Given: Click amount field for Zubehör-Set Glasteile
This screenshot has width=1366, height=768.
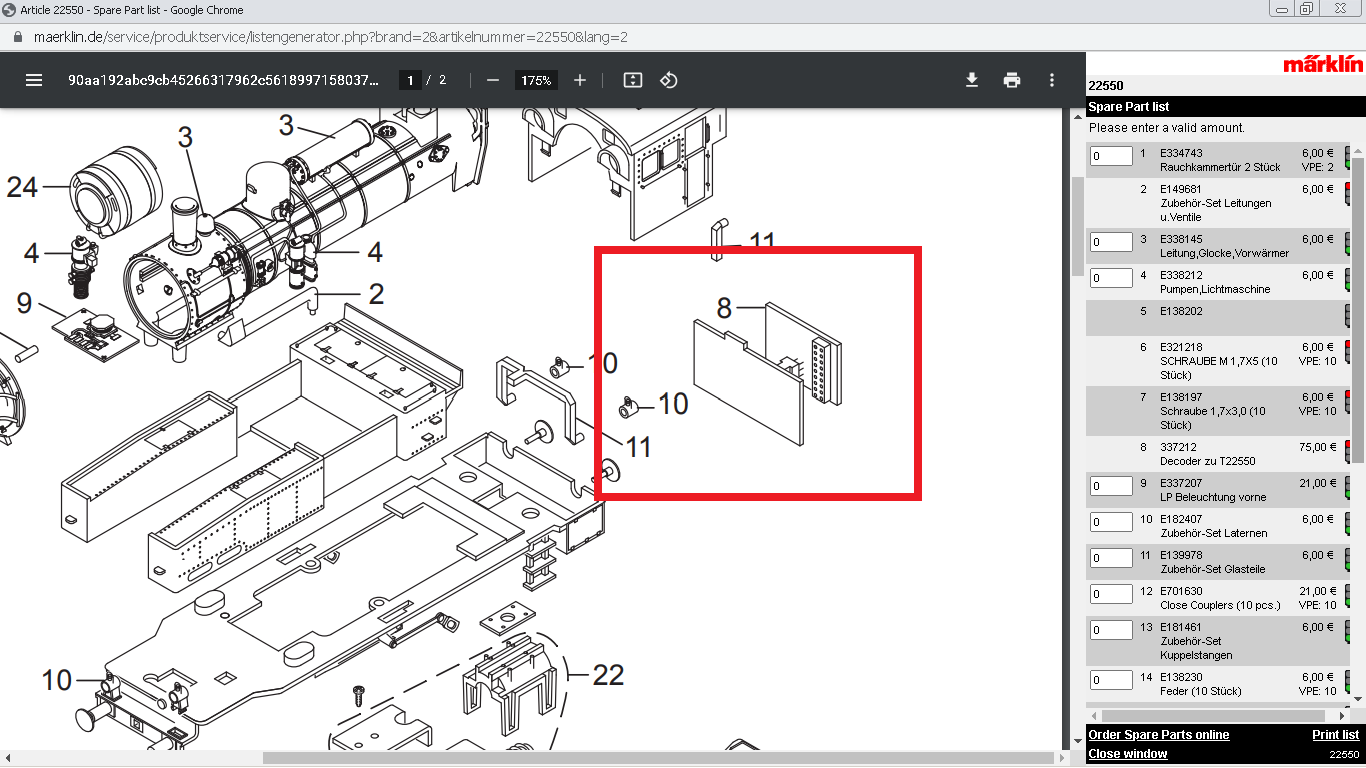Looking at the screenshot, I should pyautogui.click(x=1111, y=558).
